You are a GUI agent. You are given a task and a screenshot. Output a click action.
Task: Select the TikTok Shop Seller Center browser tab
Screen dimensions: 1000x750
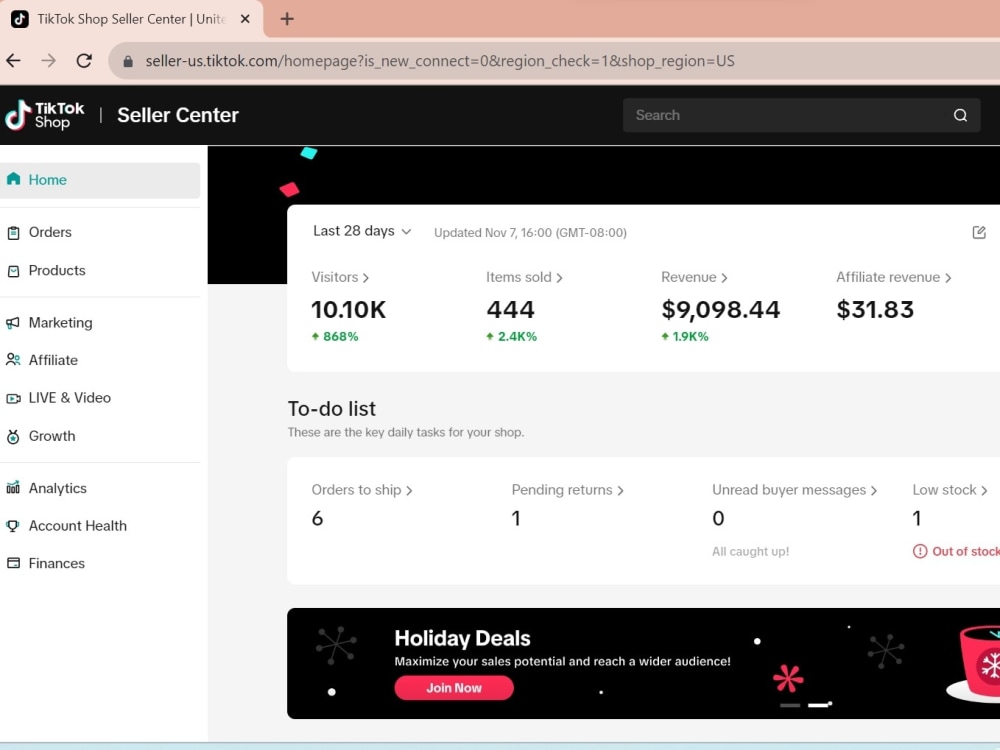[131, 19]
